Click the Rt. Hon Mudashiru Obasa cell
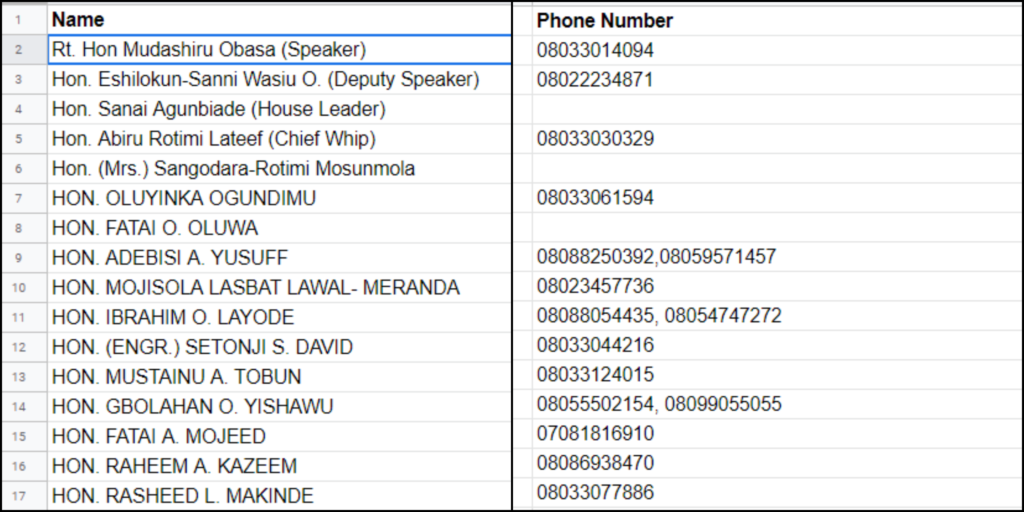This screenshot has width=1024, height=512. coord(209,50)
